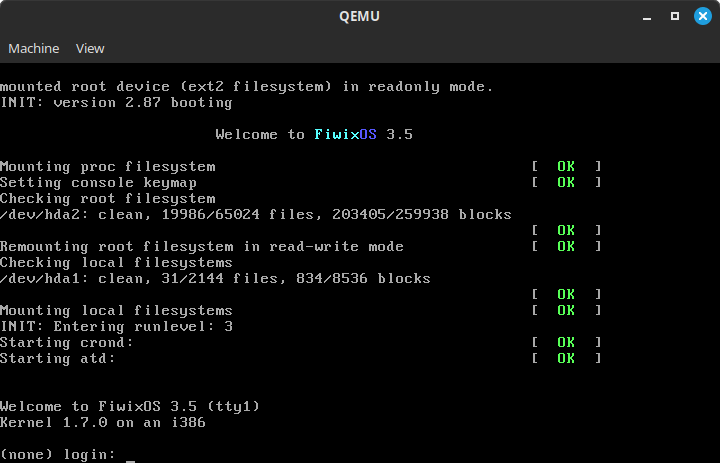The image size is (720, 463).
Task: Minimize the QEMU window
Action: pos(648,16)
